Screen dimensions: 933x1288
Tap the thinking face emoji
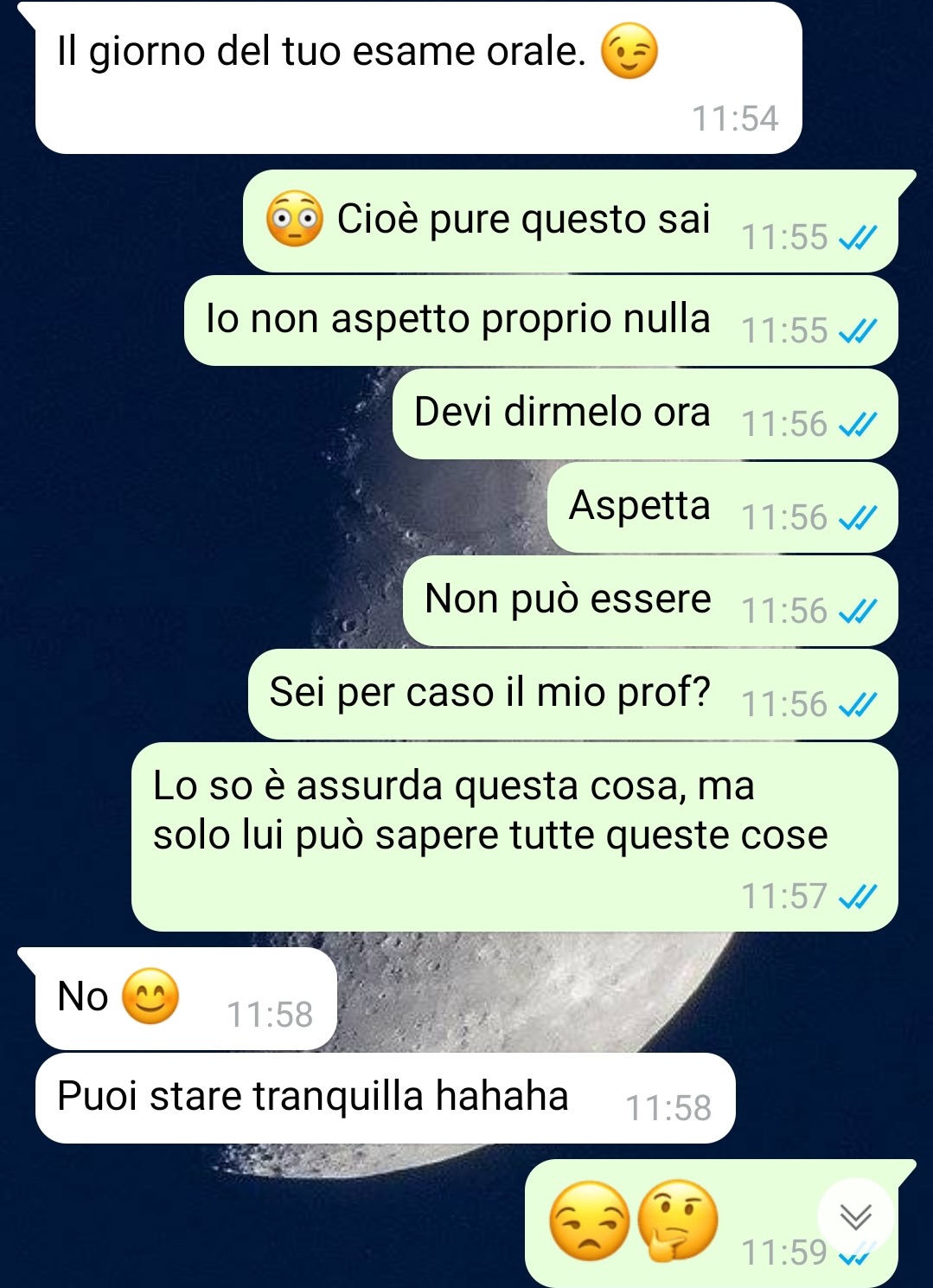point(677,1220)
